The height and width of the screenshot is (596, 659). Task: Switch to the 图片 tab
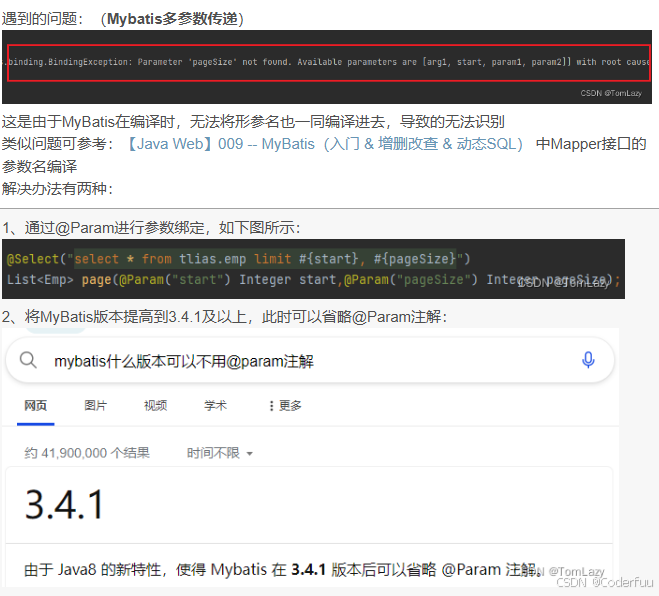[x=96, y=406]
